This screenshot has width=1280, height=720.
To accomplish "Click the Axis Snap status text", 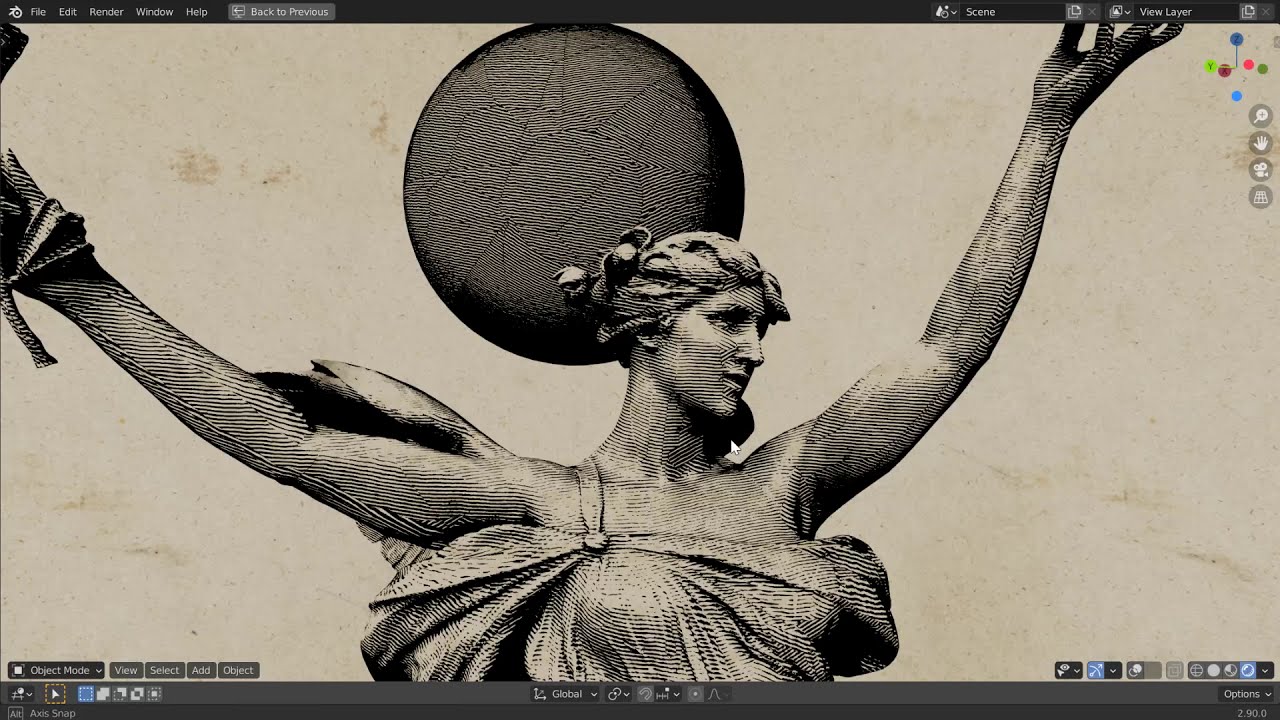I will (52, 713).
